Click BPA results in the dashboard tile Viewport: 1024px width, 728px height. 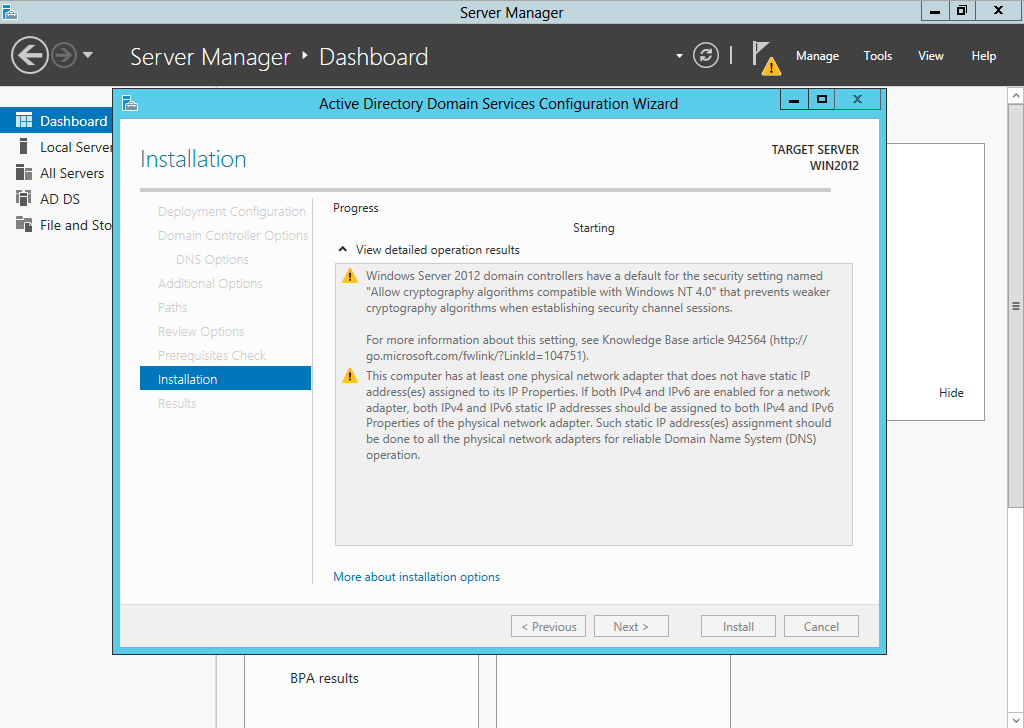[324, 678]
